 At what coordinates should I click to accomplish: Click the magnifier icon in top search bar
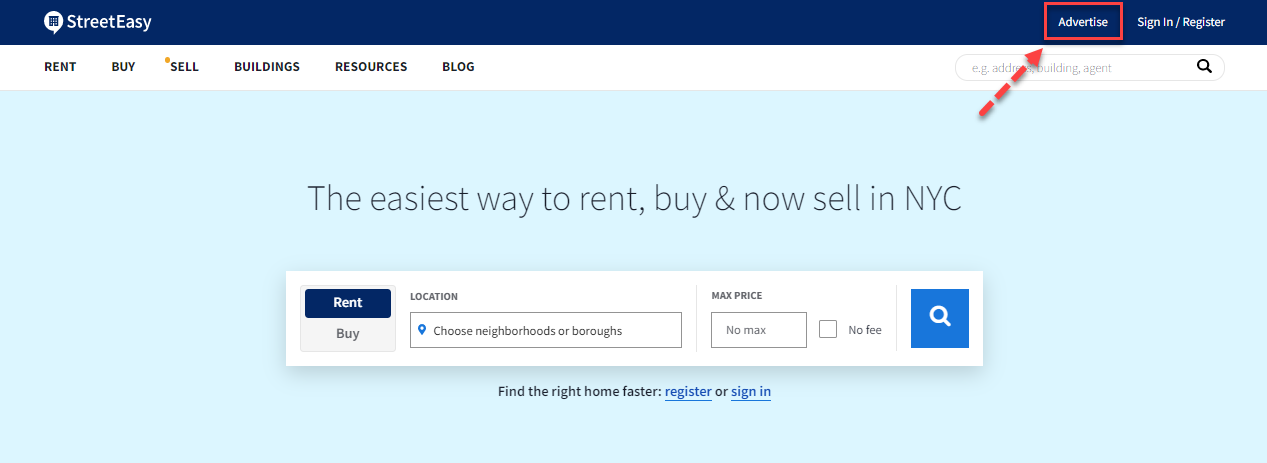[1204, 67]
